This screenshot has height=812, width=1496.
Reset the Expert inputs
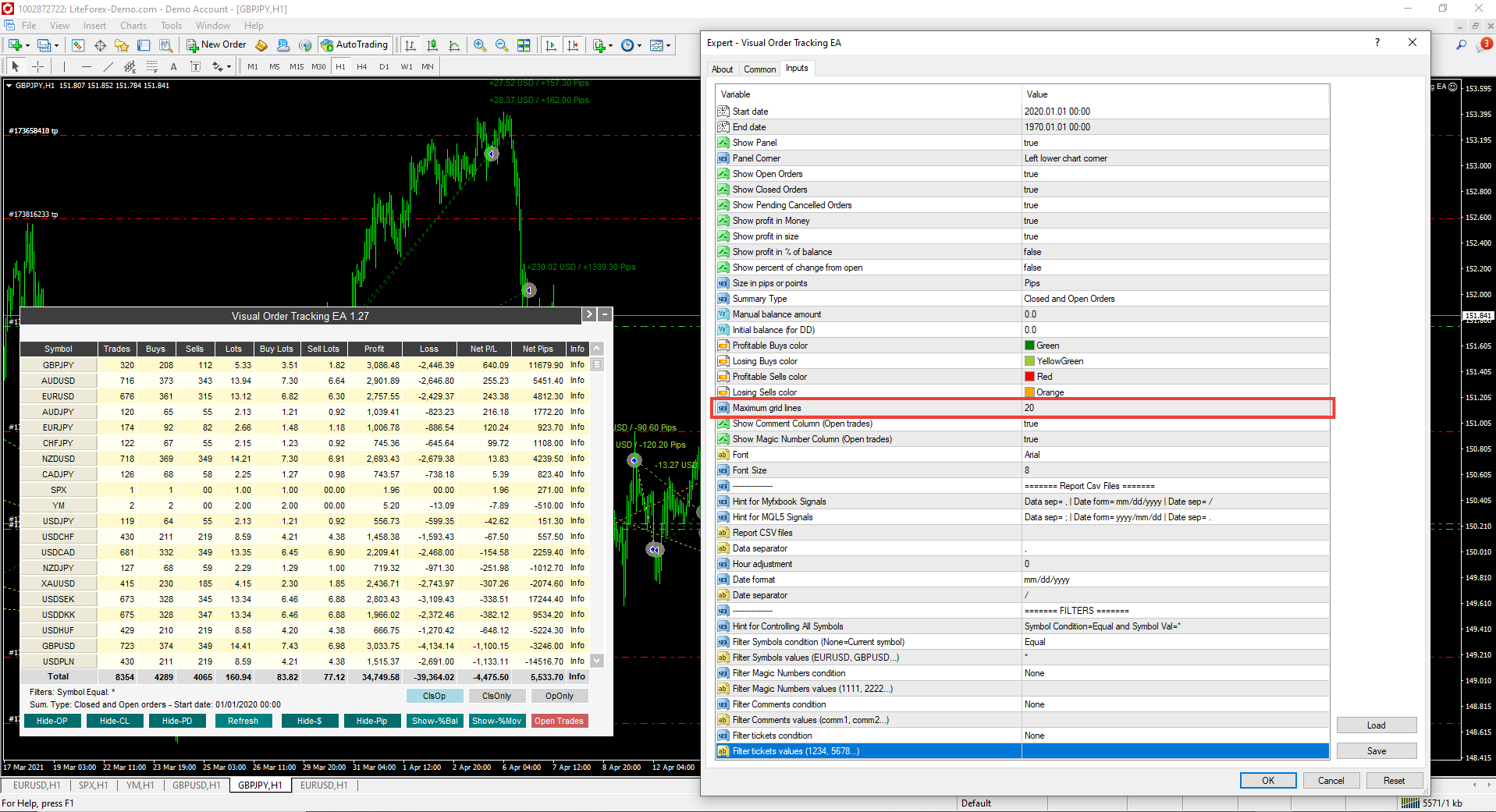(1395, 781)
